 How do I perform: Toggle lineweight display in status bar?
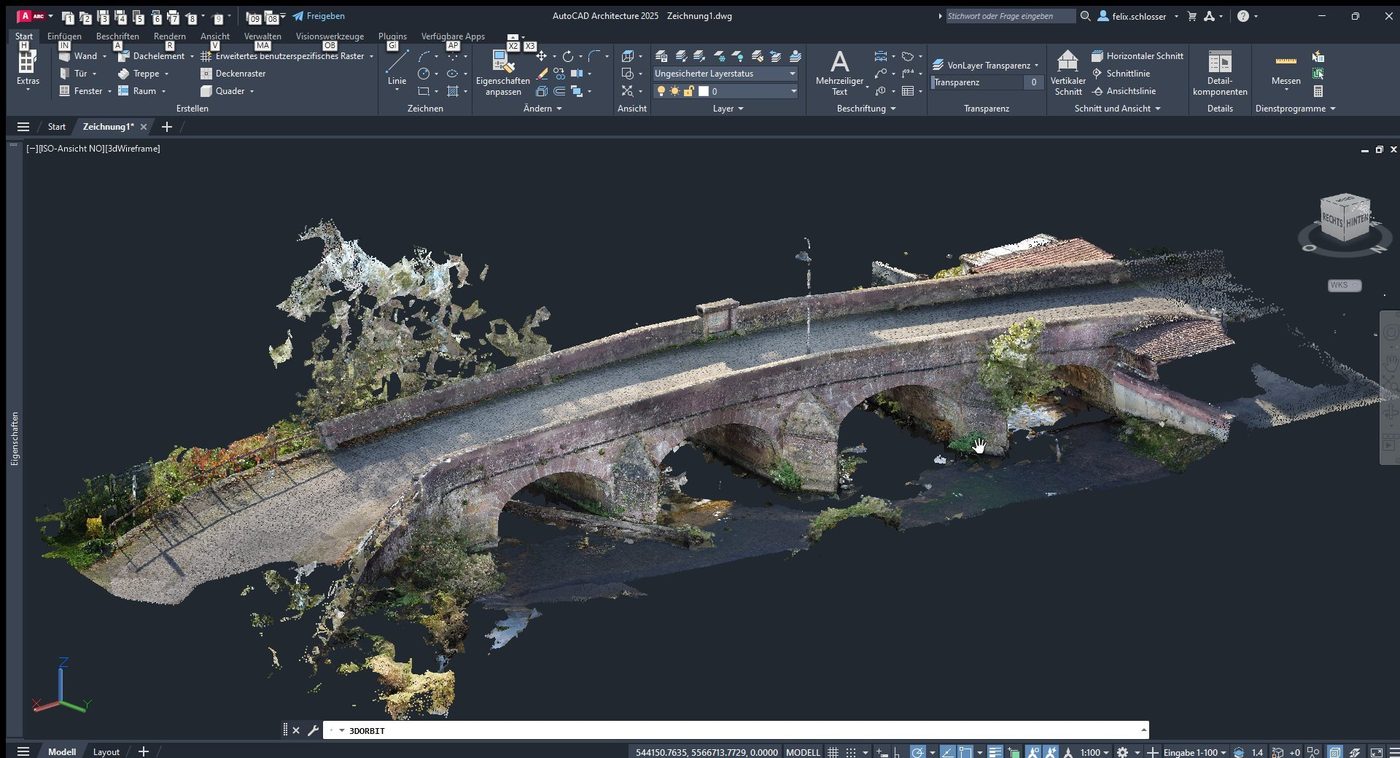pos(996,752)
